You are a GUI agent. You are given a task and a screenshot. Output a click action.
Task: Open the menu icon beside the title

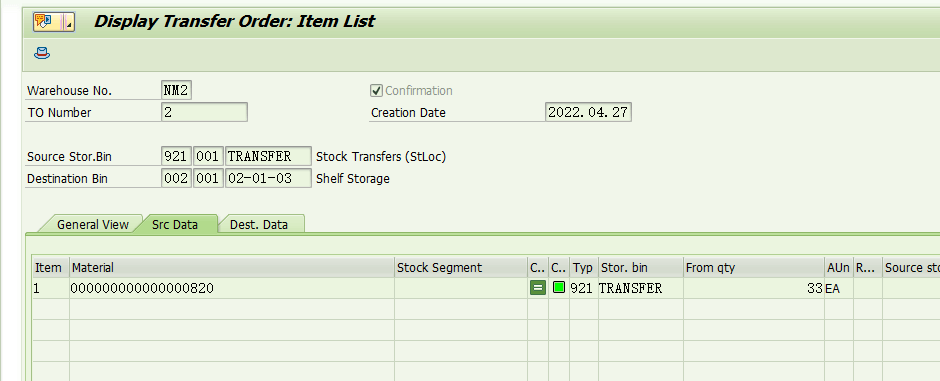[x=48, y=22]
